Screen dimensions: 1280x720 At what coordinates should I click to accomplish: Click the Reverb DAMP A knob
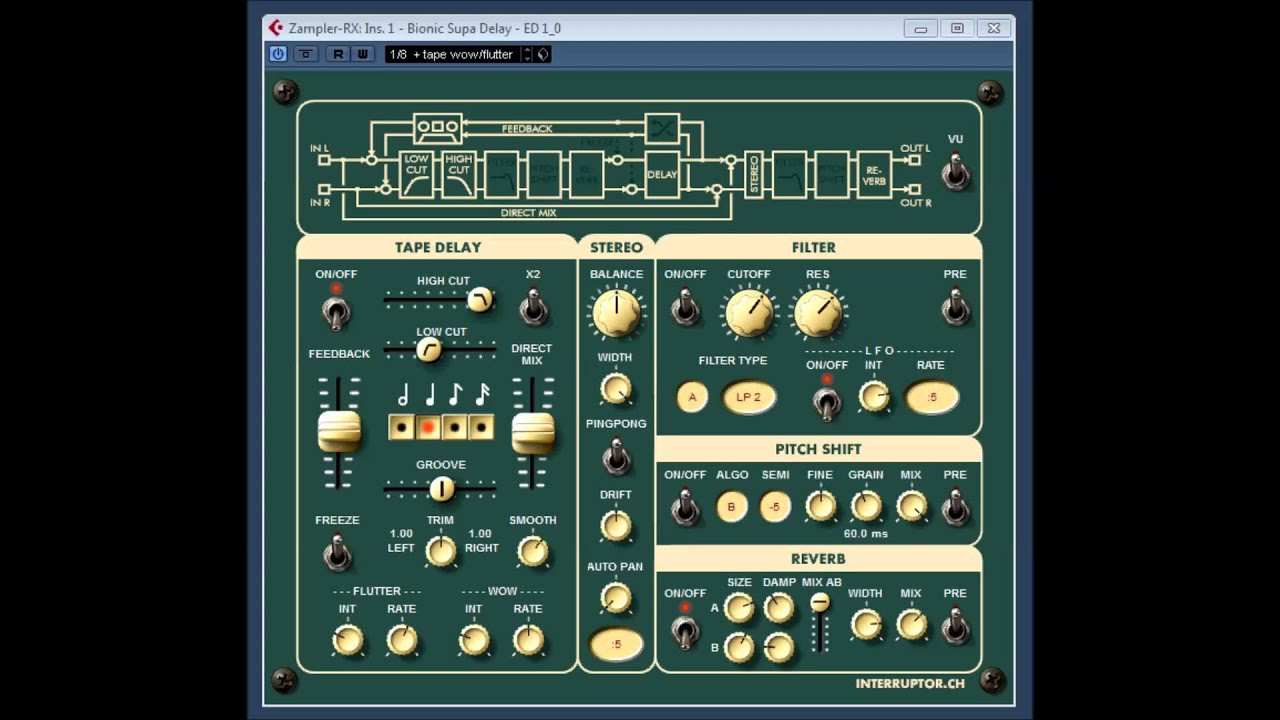click(778, 607)
